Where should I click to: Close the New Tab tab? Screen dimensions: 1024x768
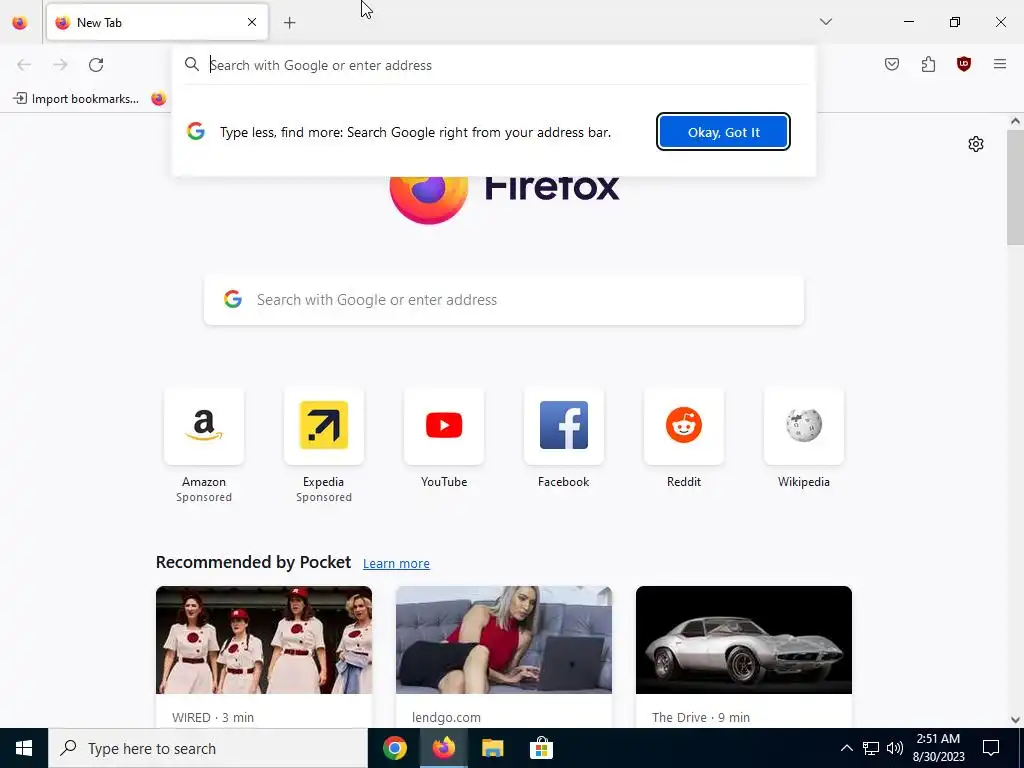251,22
